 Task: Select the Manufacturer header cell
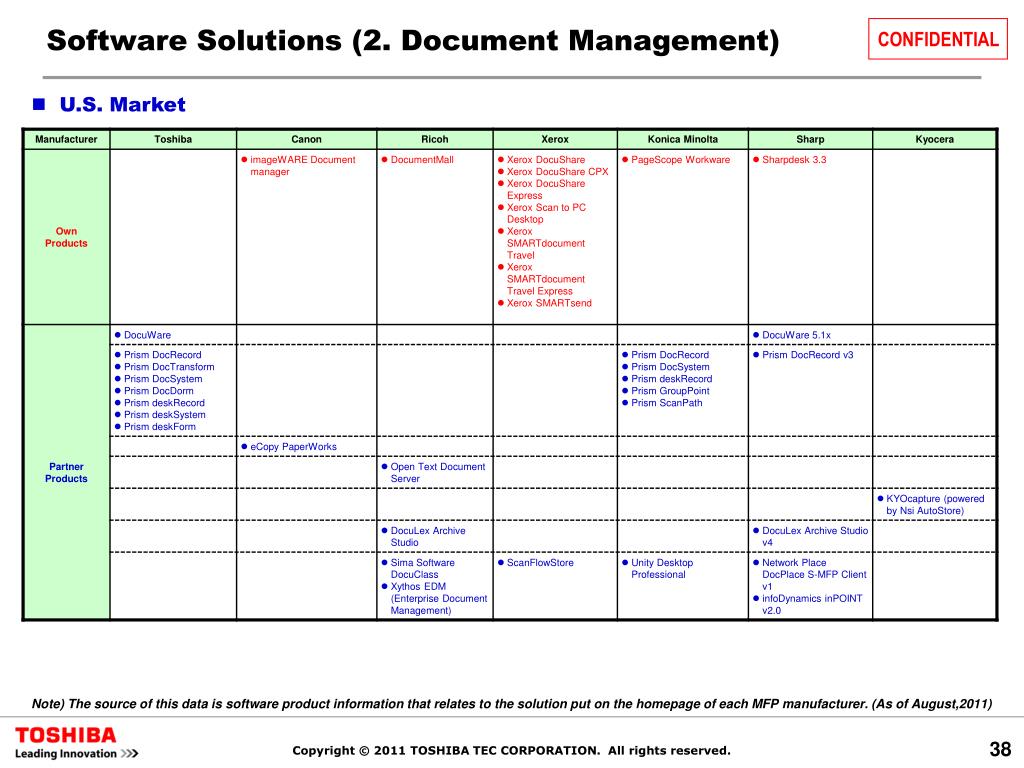pos(66,139)
